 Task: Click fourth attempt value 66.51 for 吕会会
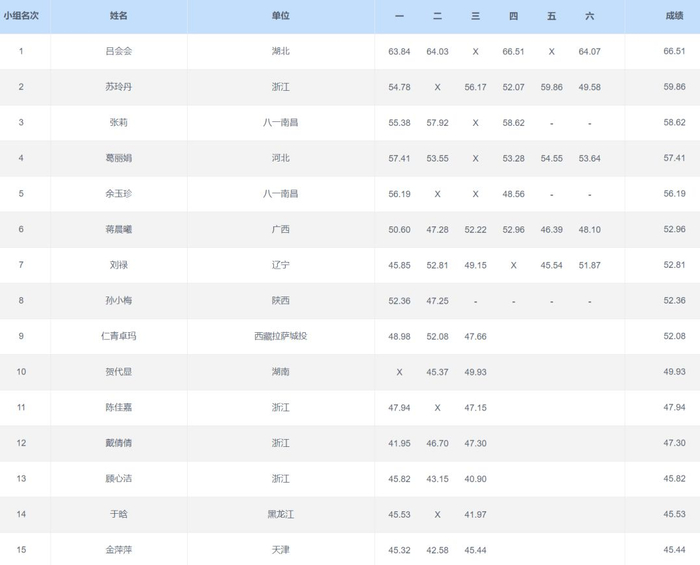click(x=513, y=51)
